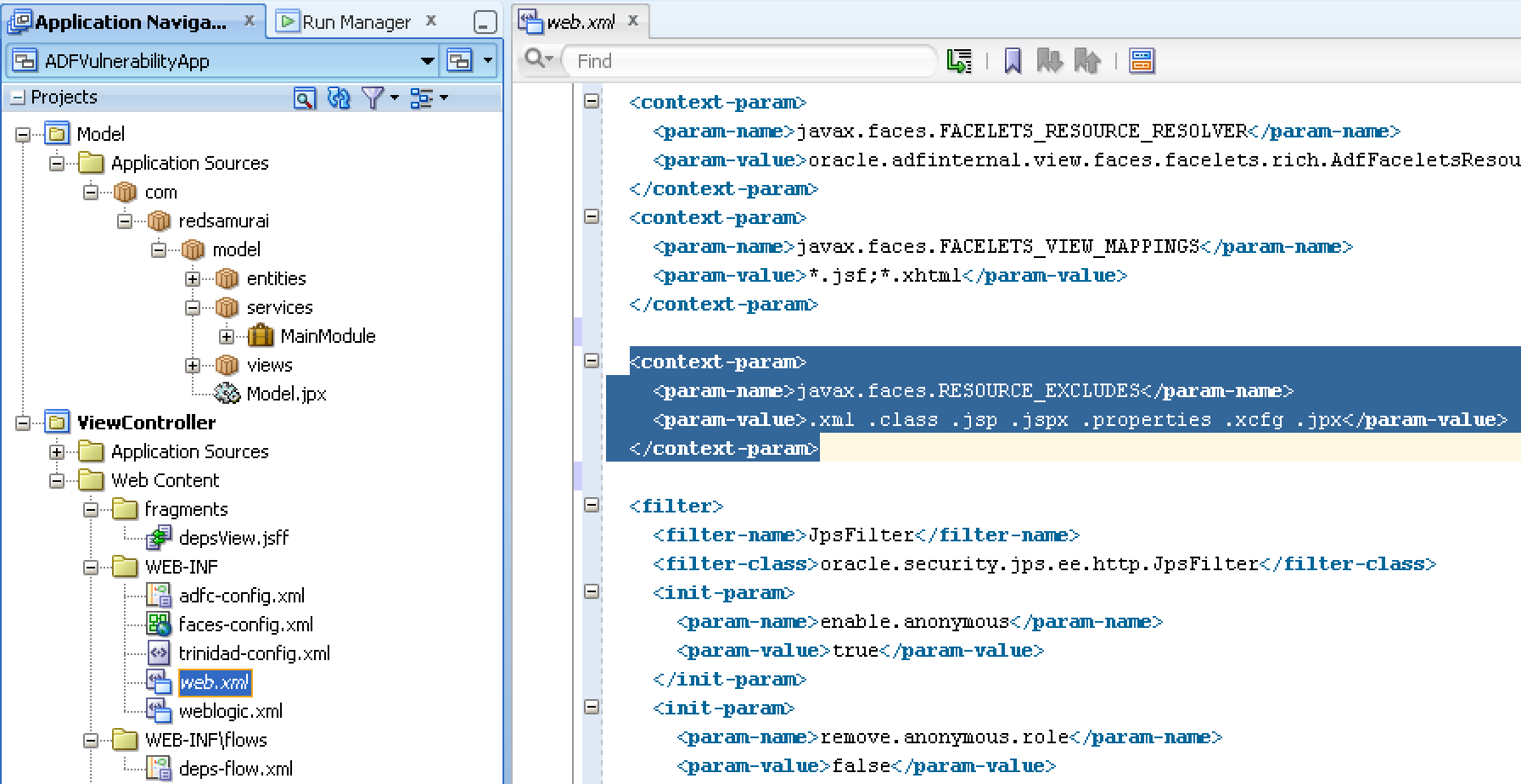This screenshot has height=784, width=1521.
Task: Expand the views package node
Action: (193, 365)
